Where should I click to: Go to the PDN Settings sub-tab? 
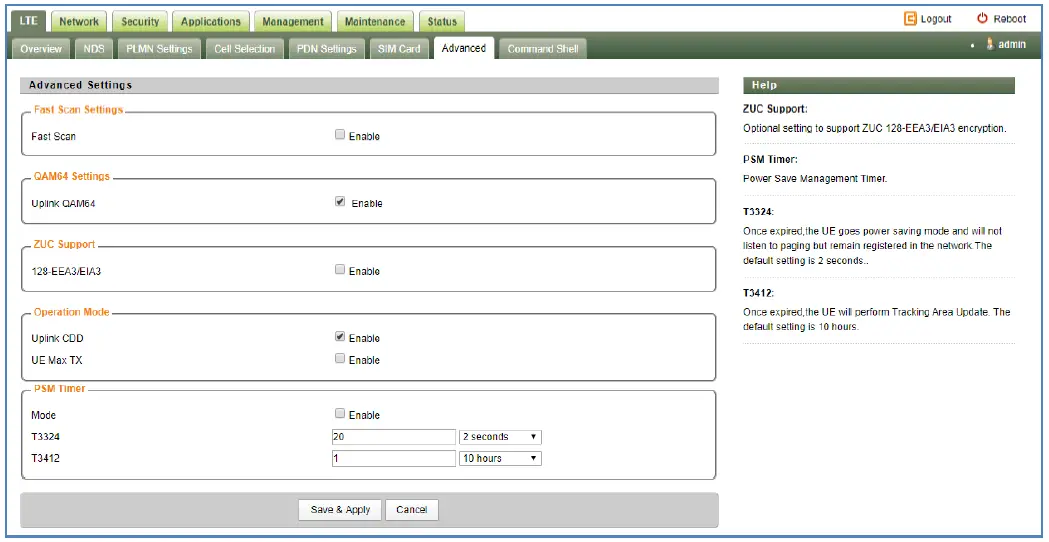click(x=326, y=49)
